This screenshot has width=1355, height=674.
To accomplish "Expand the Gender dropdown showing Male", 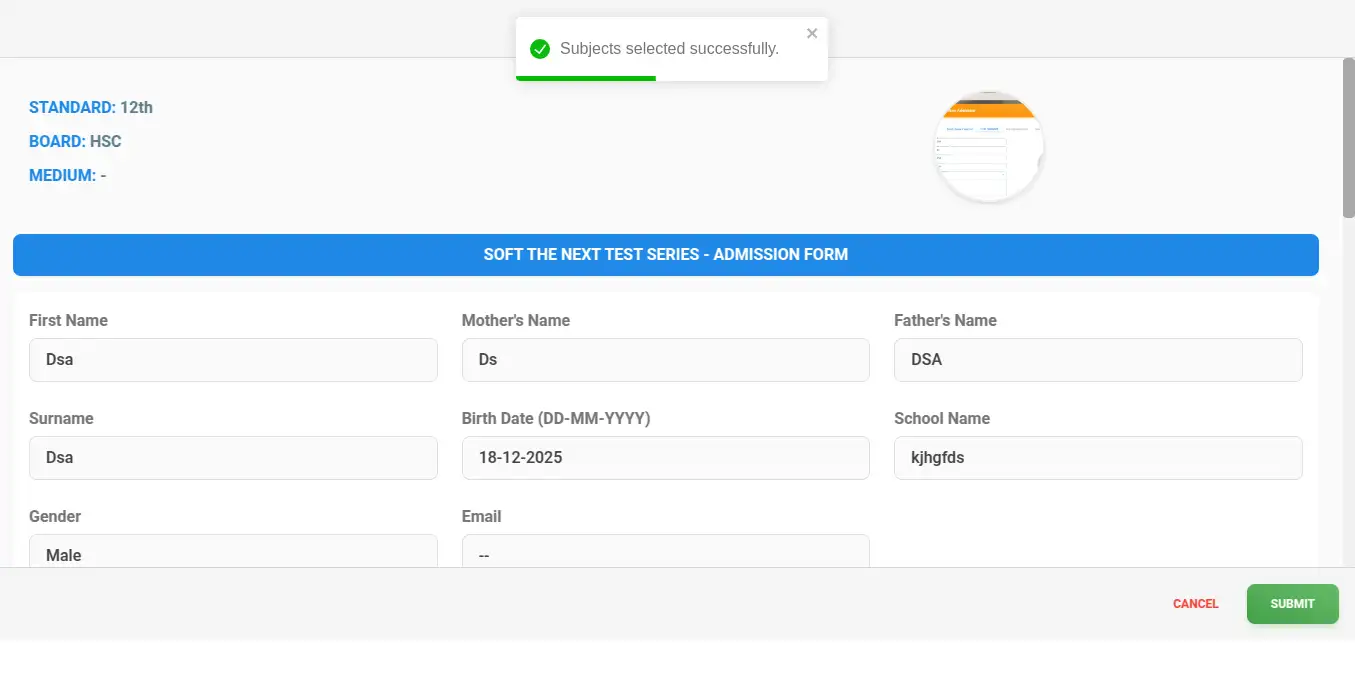I will (233, 552).
